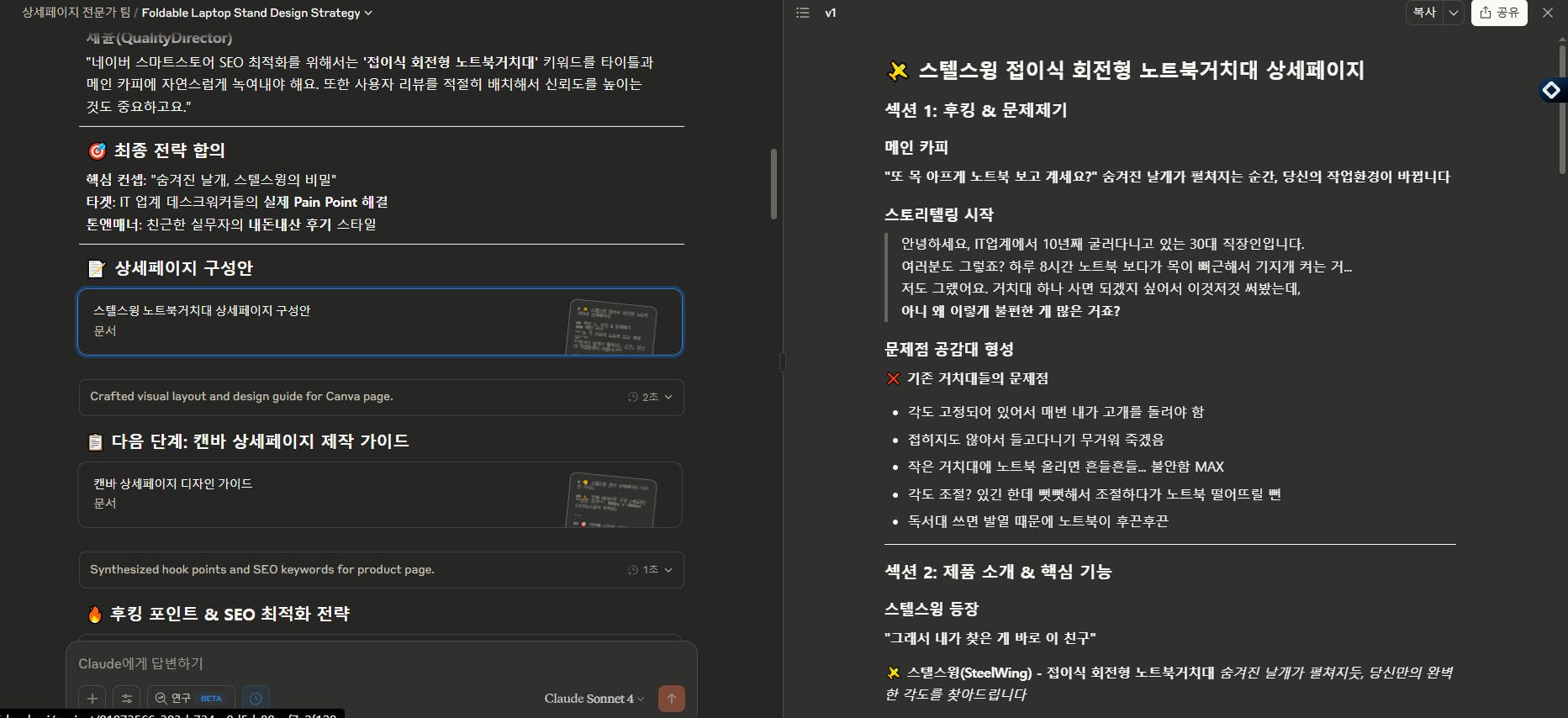Open the artifact outline list icon

coord(803,13)
